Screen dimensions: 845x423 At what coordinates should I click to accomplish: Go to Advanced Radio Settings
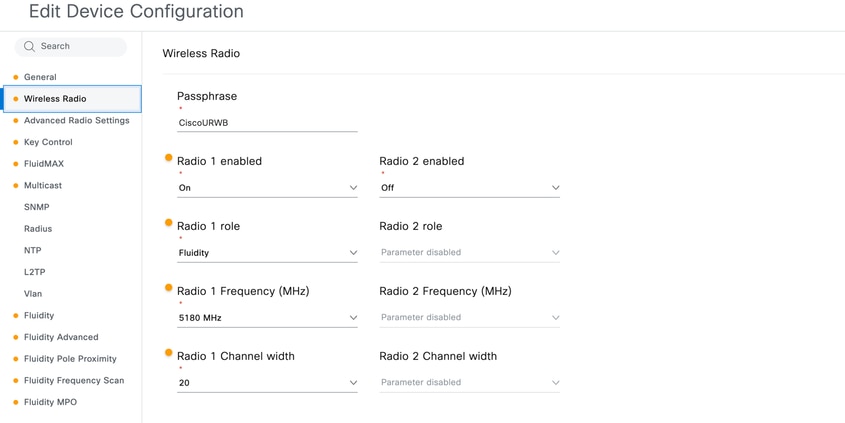[77, 121]
